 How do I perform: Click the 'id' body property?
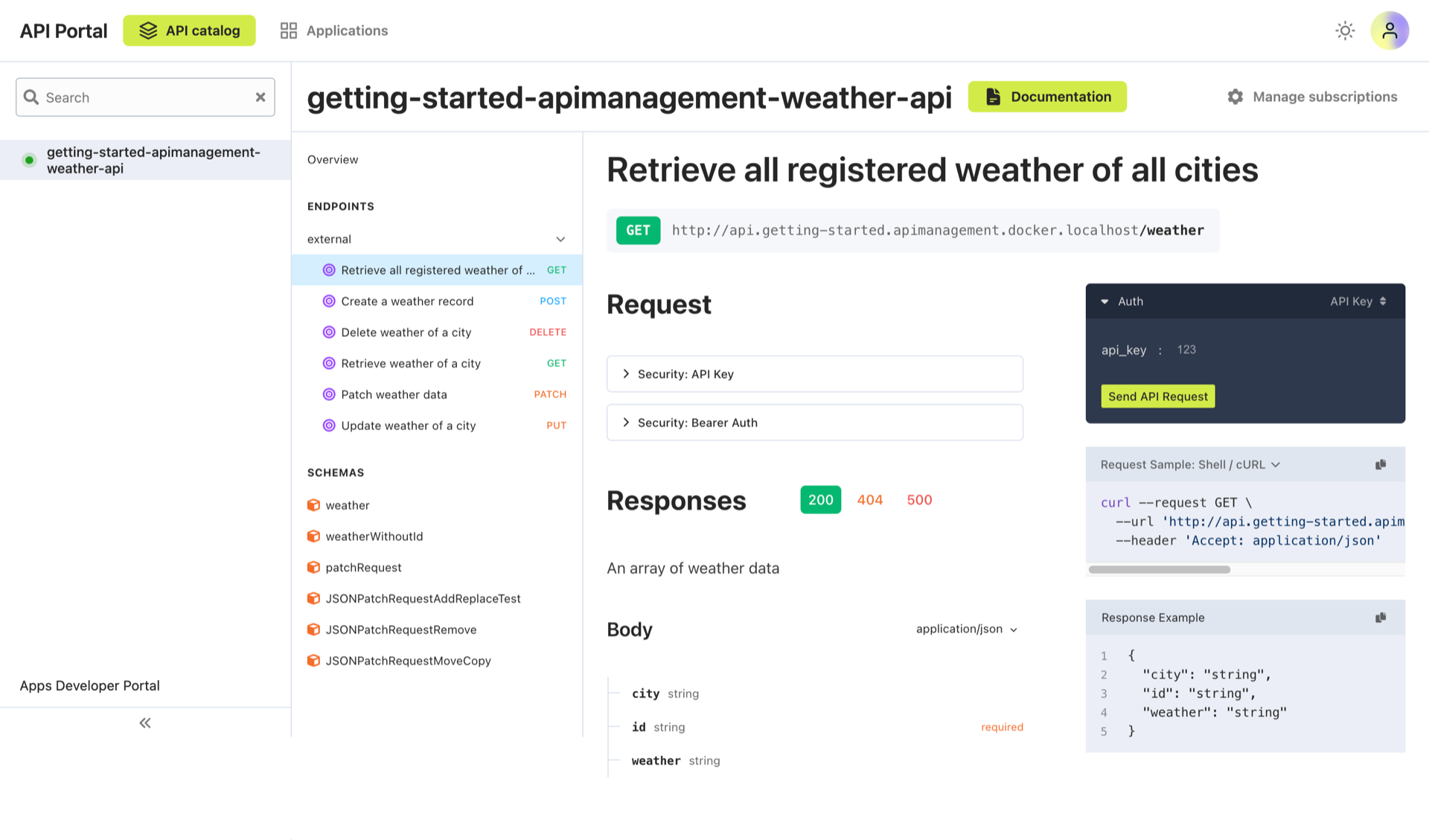[x=639, y=727]
